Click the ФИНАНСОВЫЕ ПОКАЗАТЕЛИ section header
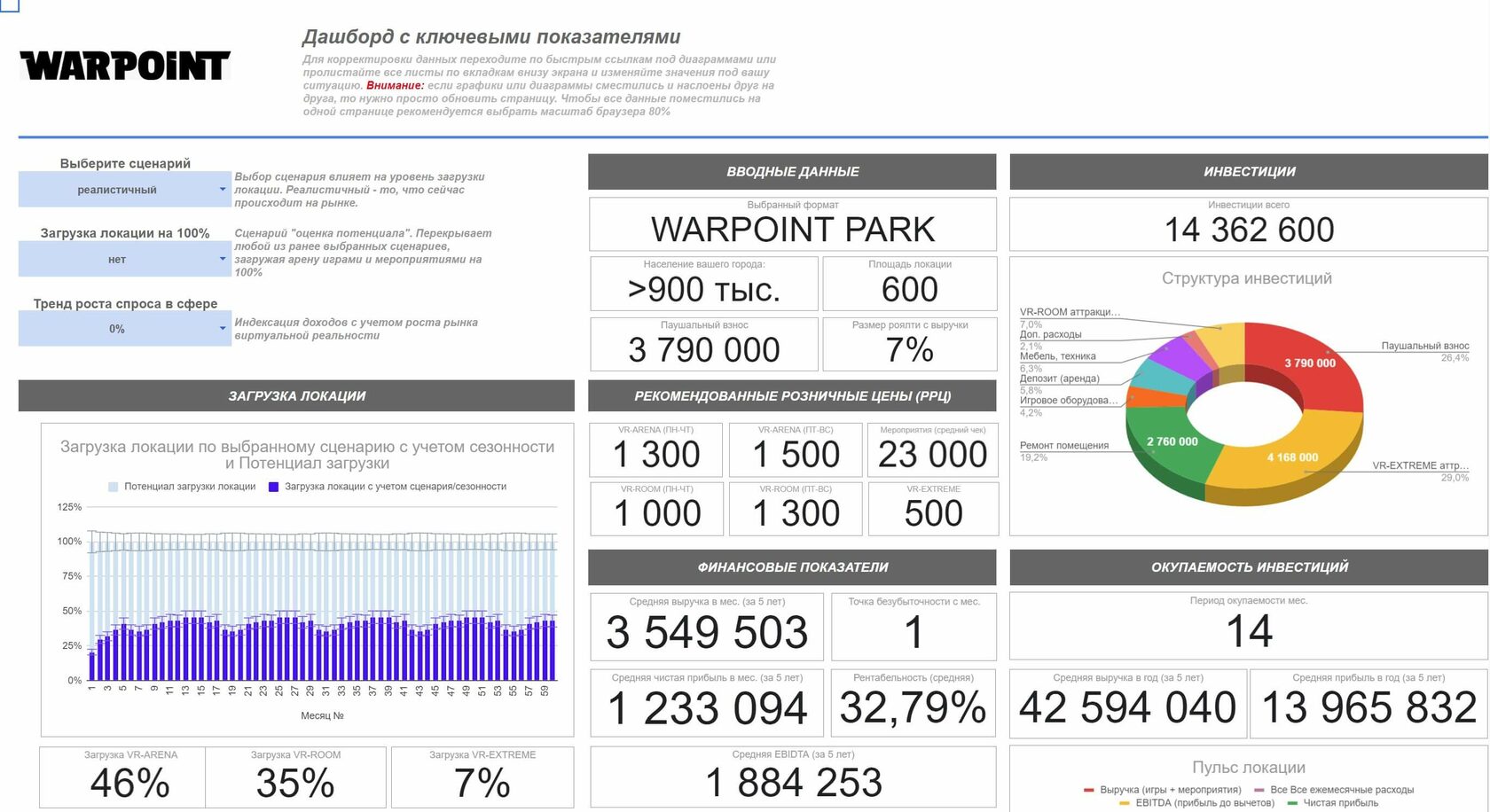 tap(792, 567)
